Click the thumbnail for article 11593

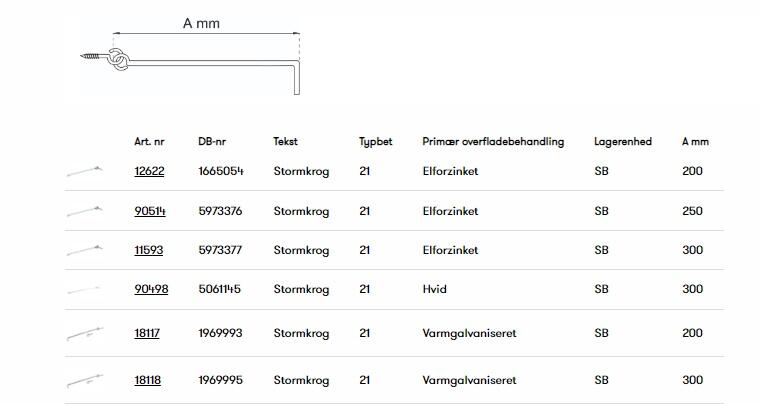tap(85, 250)
